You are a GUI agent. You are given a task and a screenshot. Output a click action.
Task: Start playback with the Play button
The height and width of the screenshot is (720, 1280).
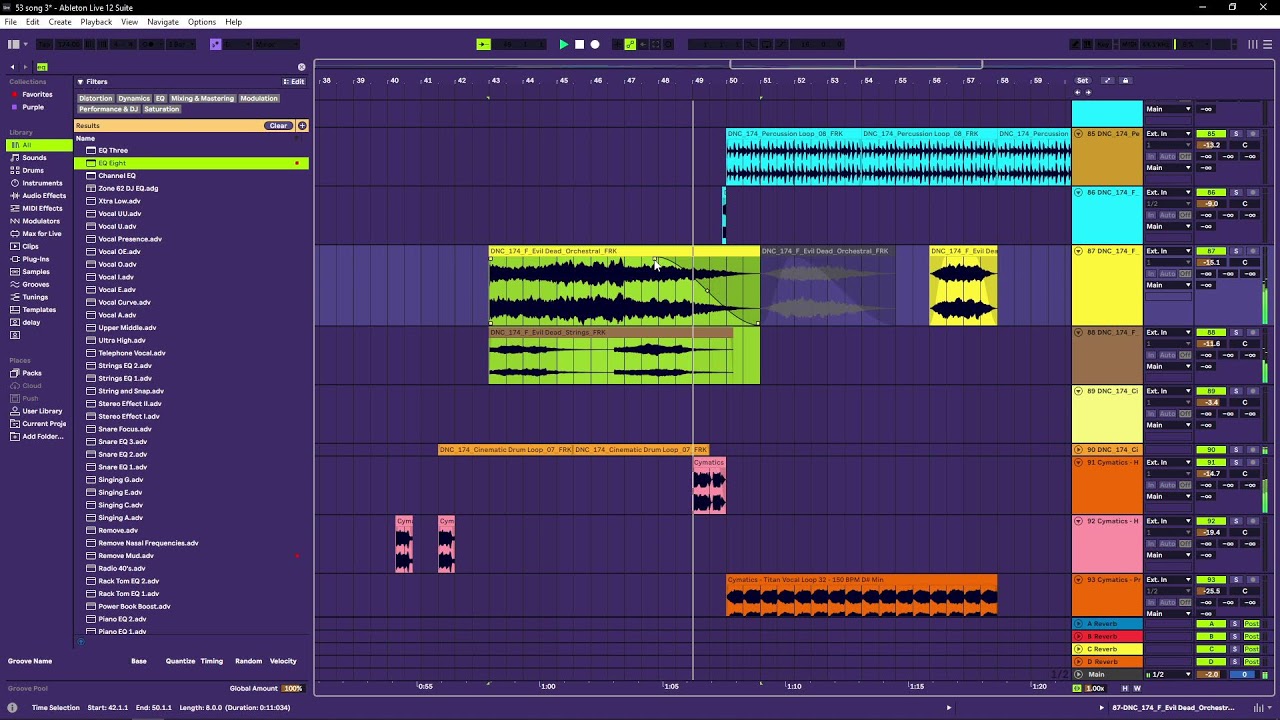click(563, 44)
